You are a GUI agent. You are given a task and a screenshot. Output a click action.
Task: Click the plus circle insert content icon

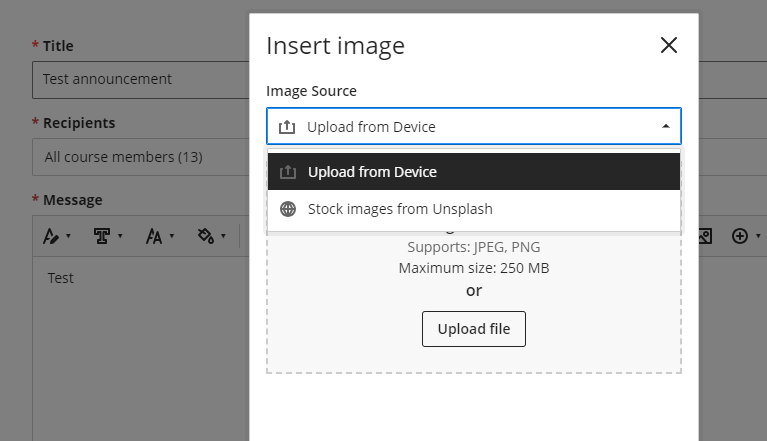[x=740, y=236]
